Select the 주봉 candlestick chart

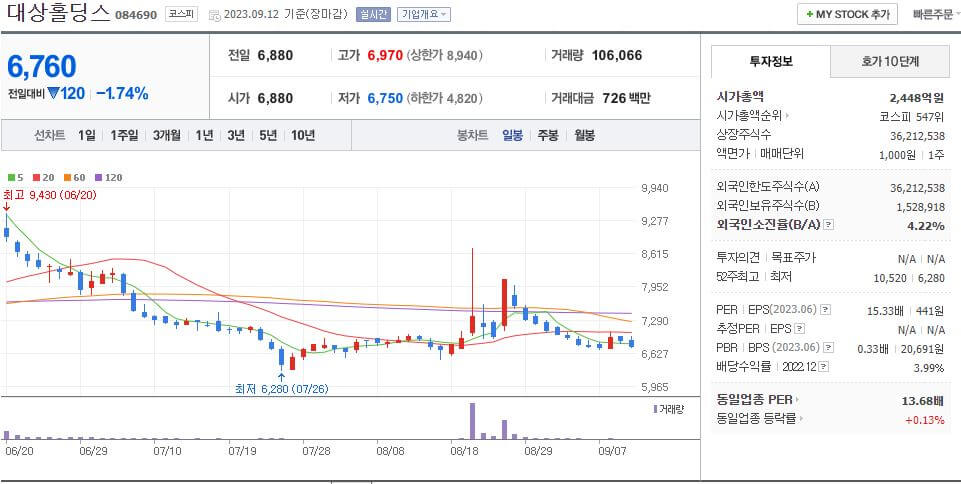(x=548, y=135)
